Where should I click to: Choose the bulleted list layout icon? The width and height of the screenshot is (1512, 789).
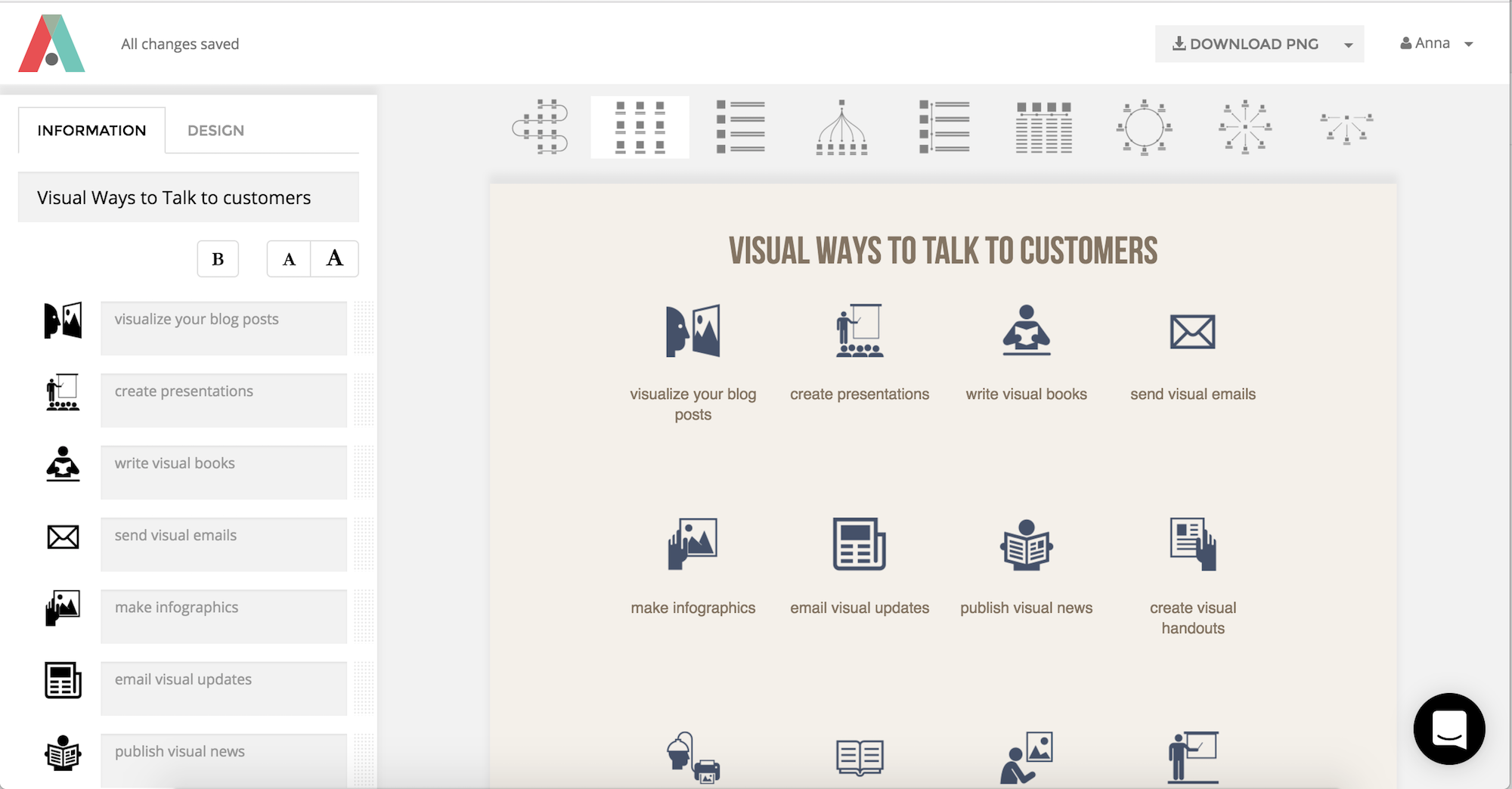(741, 127)
